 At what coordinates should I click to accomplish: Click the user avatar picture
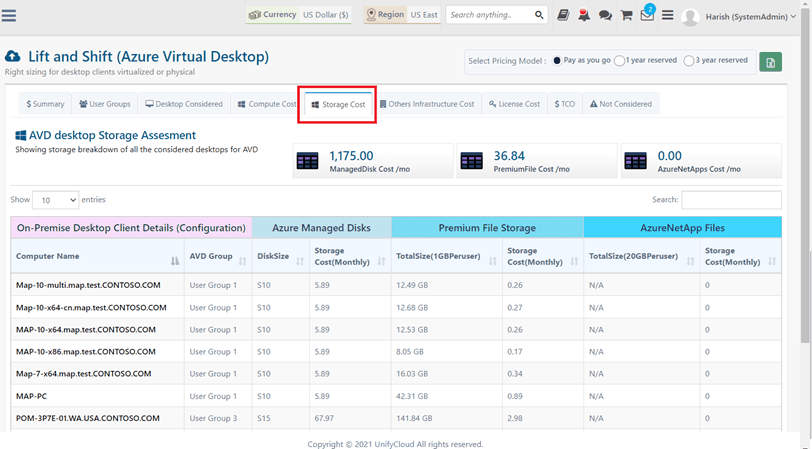[x=690, y=17]
